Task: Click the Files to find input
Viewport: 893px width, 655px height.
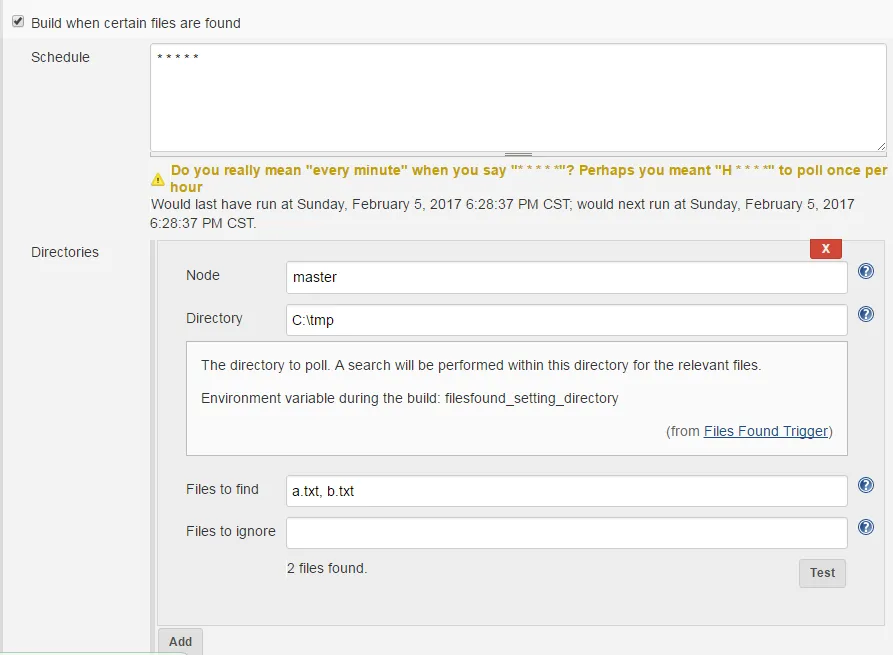Action: click(x=566, y=491)
